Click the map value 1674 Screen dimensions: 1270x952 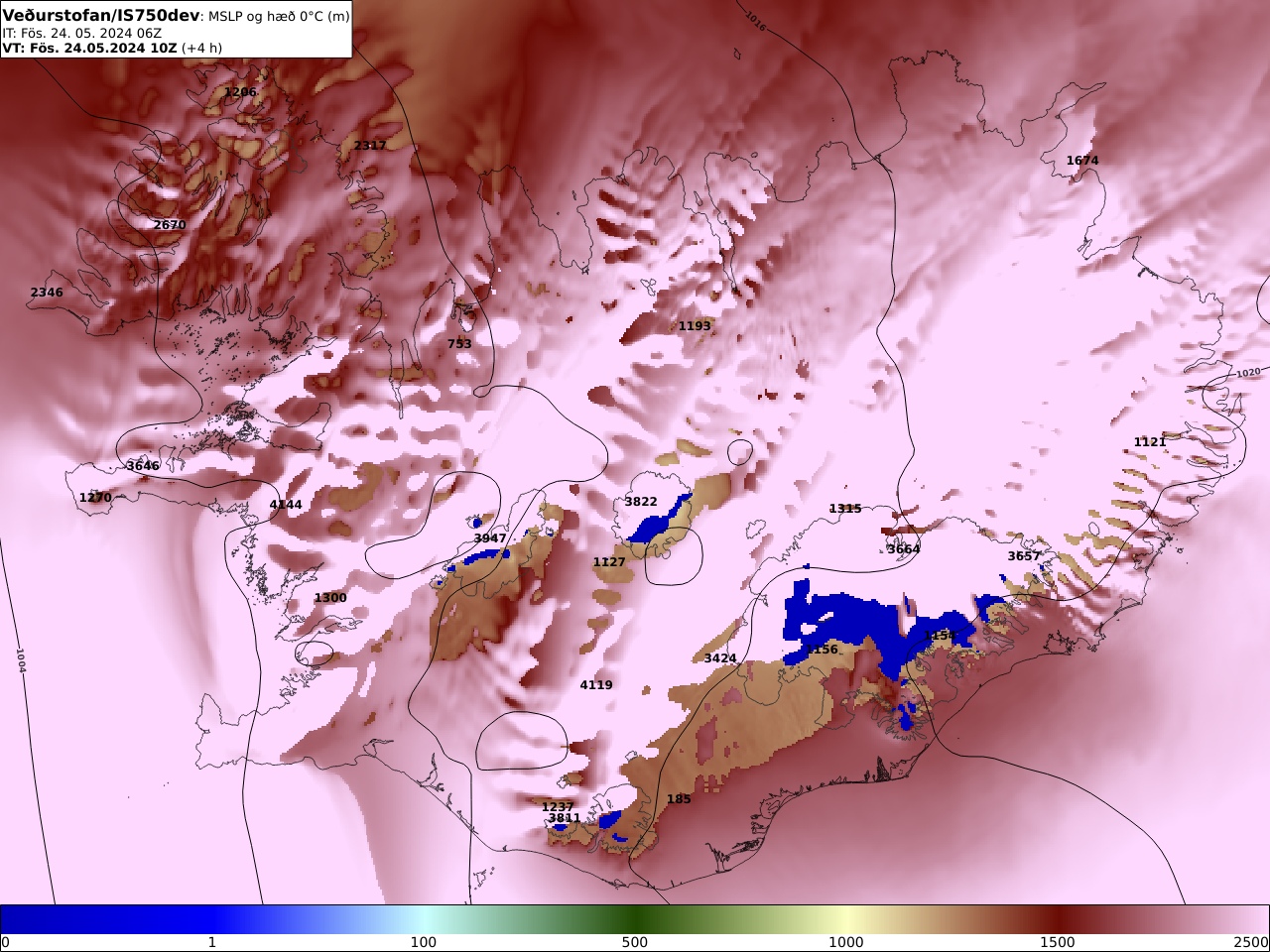pos(1082,161)
